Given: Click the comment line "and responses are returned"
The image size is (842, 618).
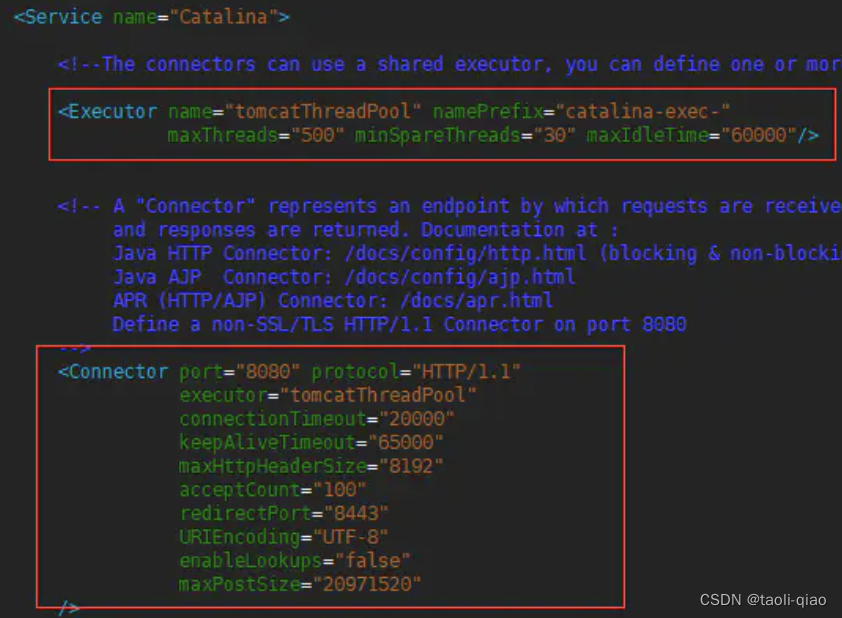Looking at the screenshot, I should click(x=365, y=230).
